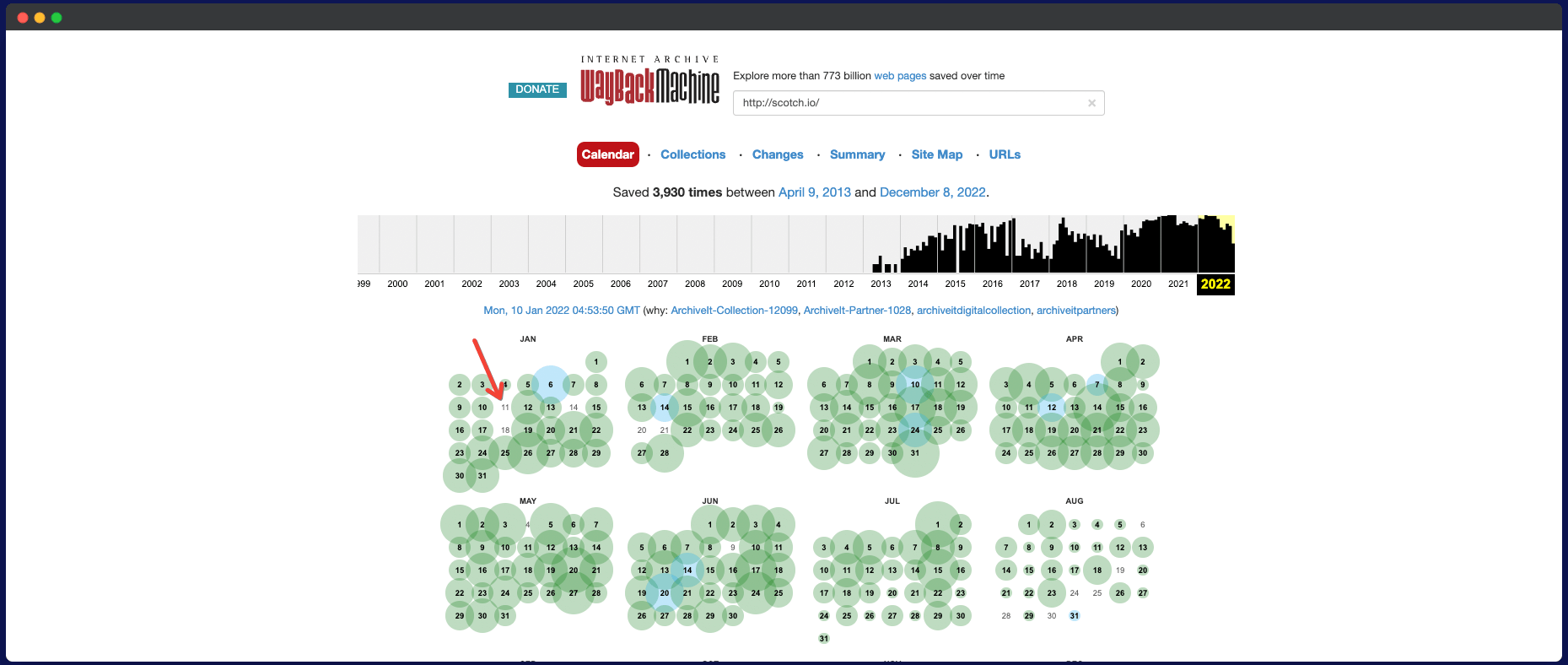Click January 31 on the calendar

pos(482,476)
